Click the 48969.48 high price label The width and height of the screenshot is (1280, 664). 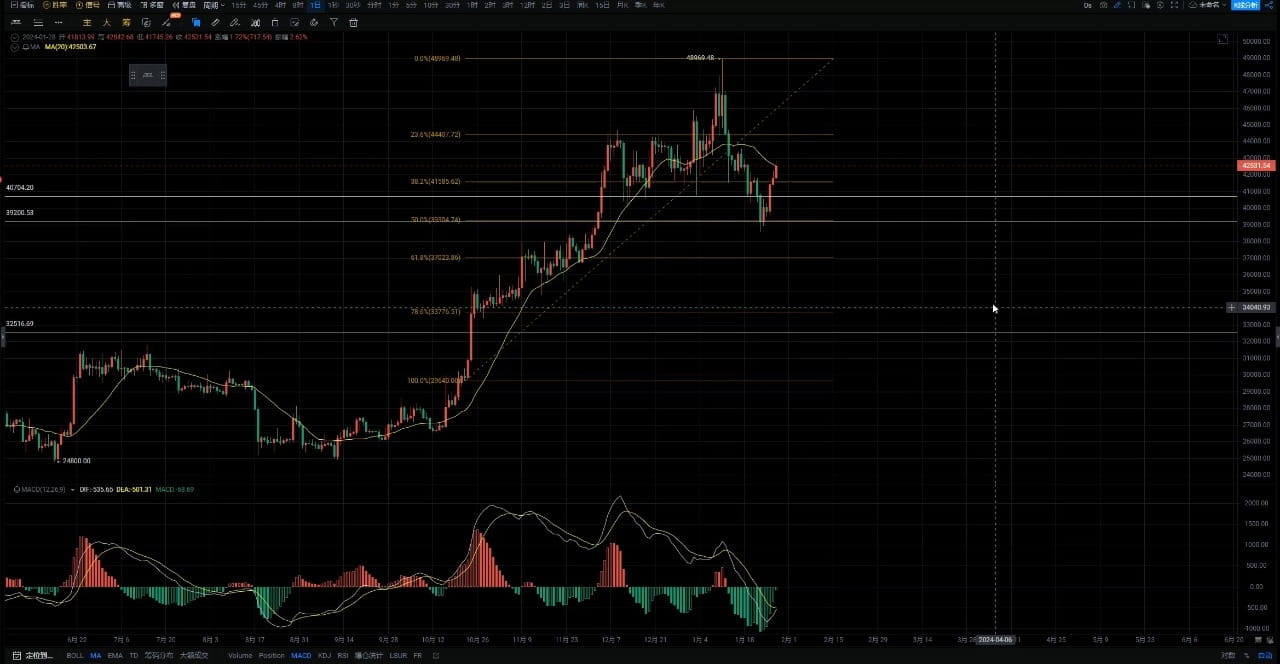pos(700,58)
